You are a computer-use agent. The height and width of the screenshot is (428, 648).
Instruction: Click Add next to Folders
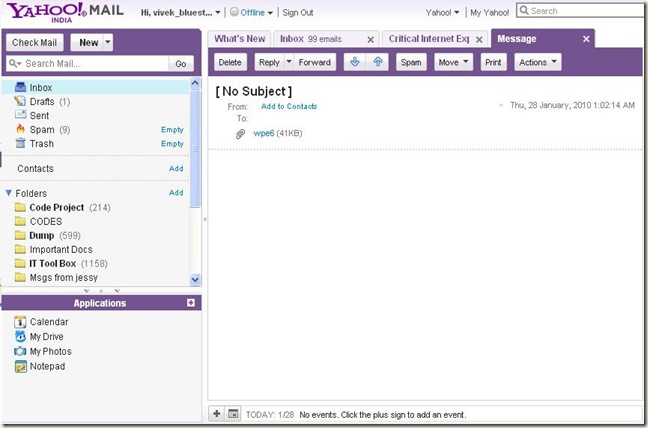pyautogui.click(x=176, y=193)
